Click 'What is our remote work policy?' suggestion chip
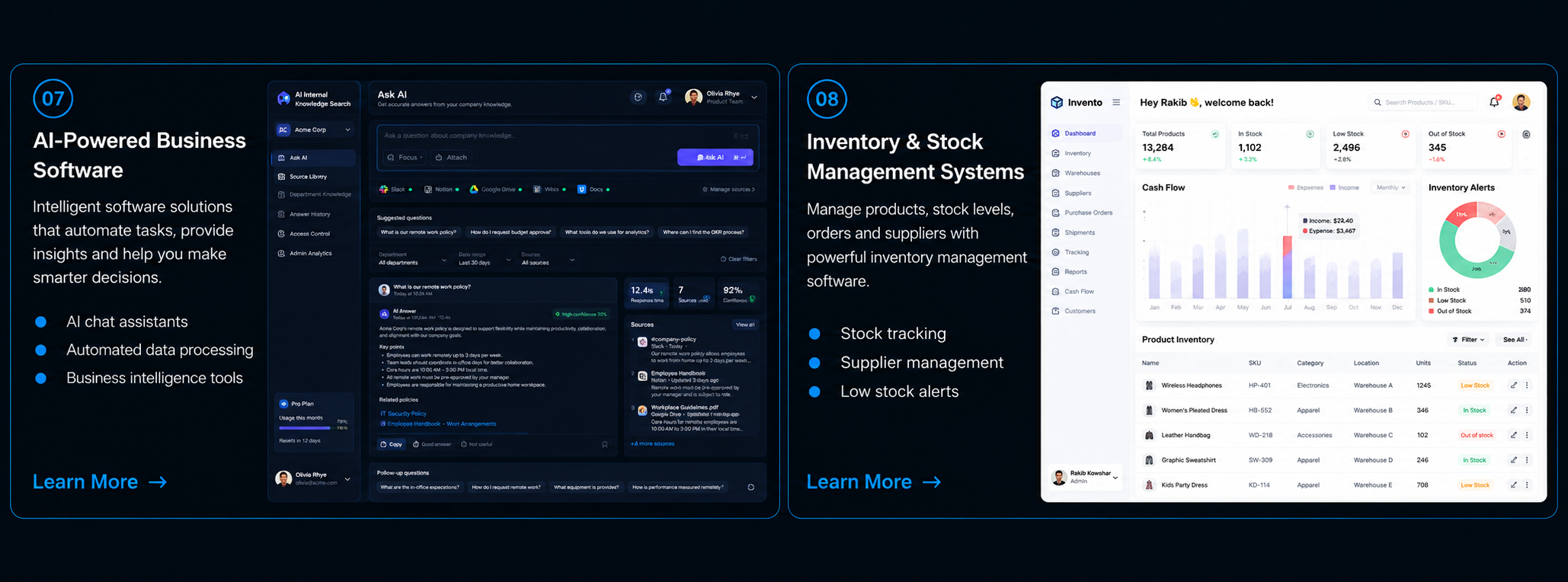1568x582 pixels. point(418,232)
